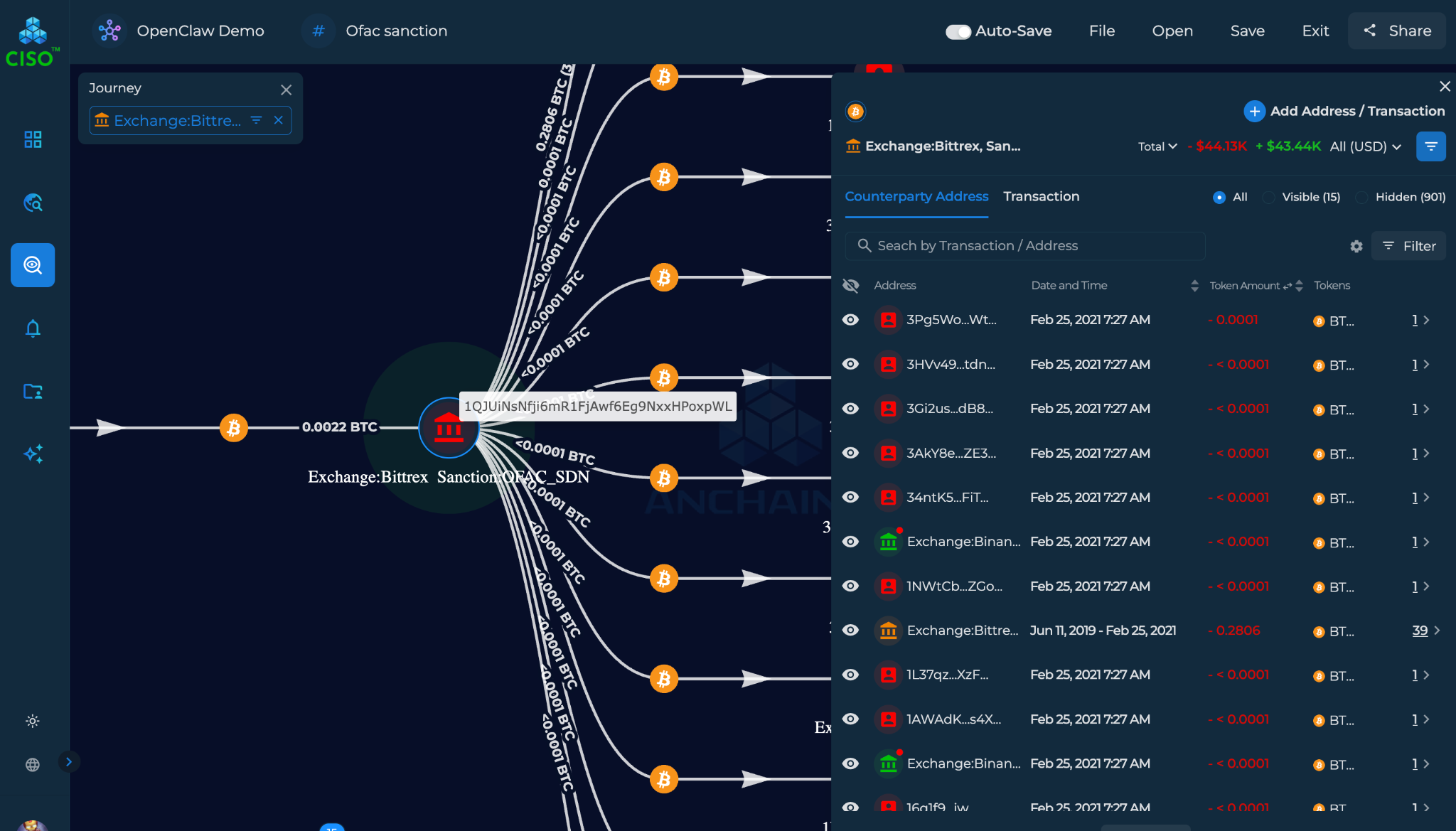Open the All (USD) currency dropdown
1456x831 pixels.
pyautogui.click(x=1365, y=146)
